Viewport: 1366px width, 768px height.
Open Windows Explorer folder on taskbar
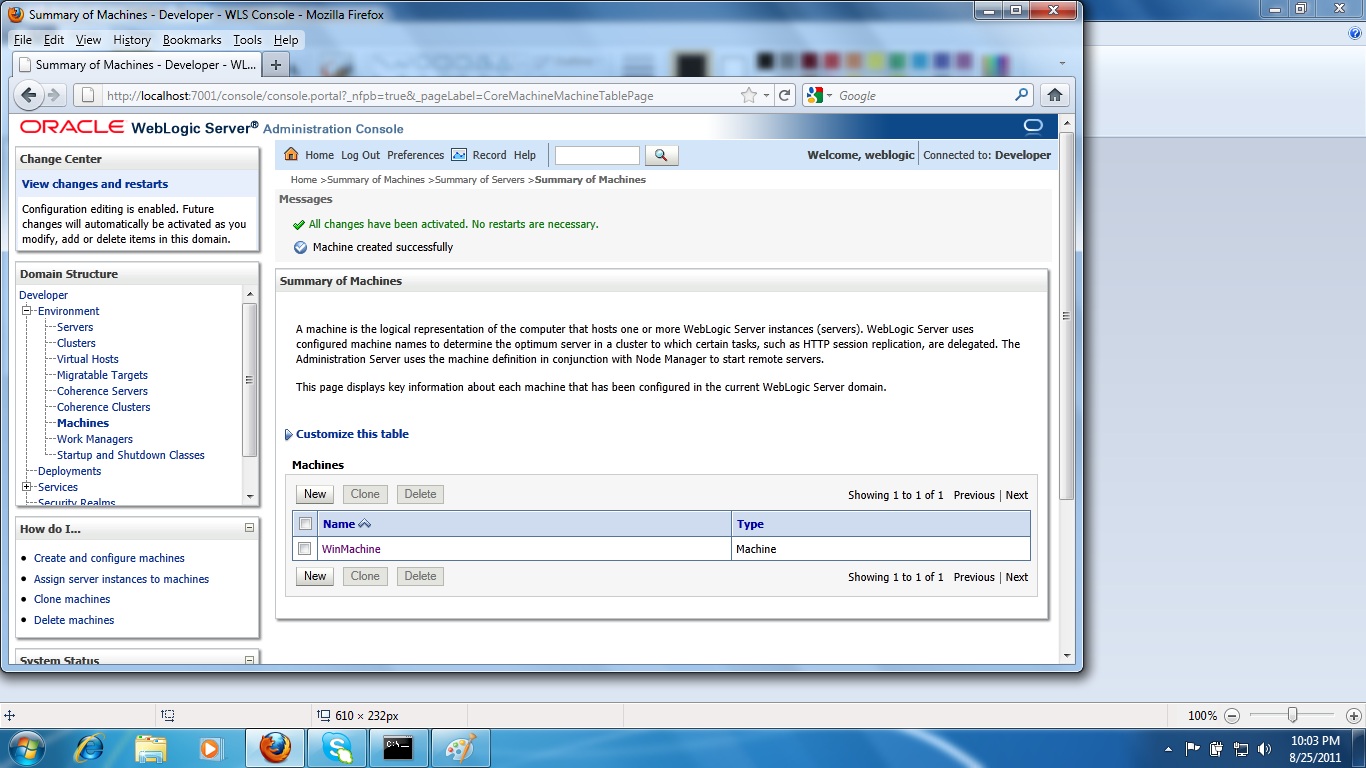tap(151, 748)
